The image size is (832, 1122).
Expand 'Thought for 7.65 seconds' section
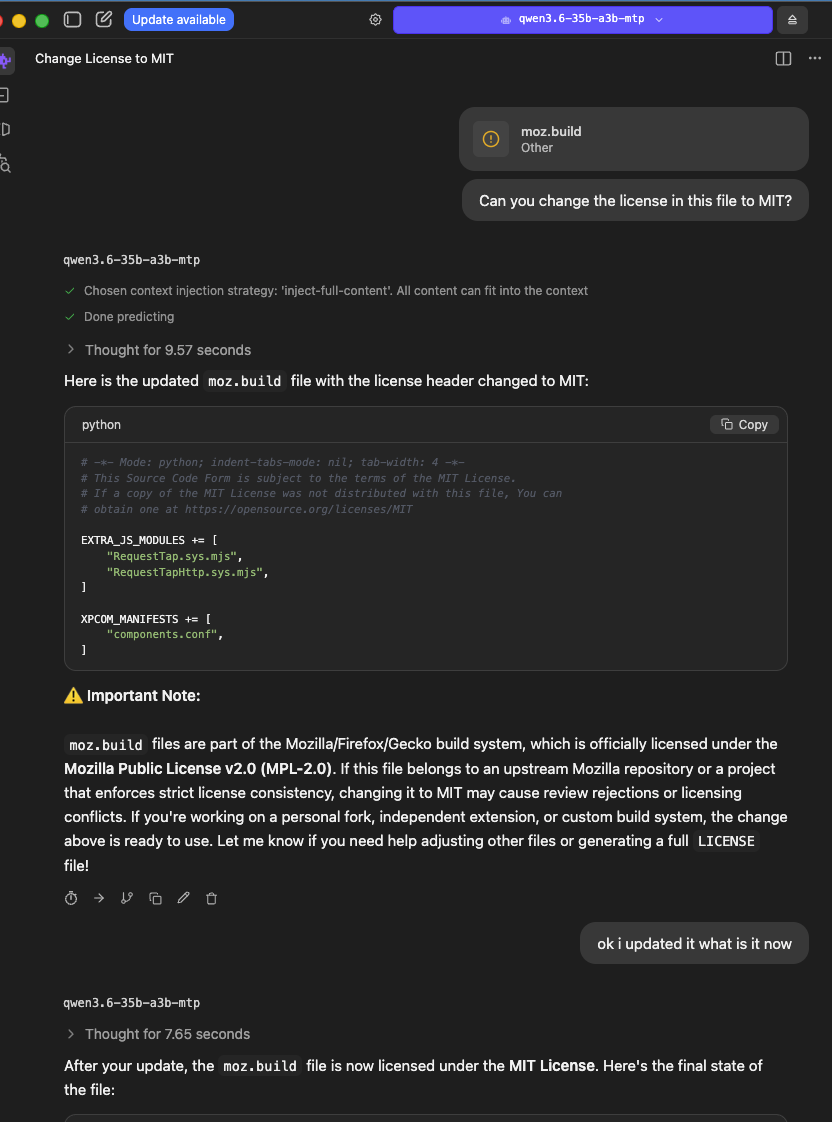(158, 1034)
